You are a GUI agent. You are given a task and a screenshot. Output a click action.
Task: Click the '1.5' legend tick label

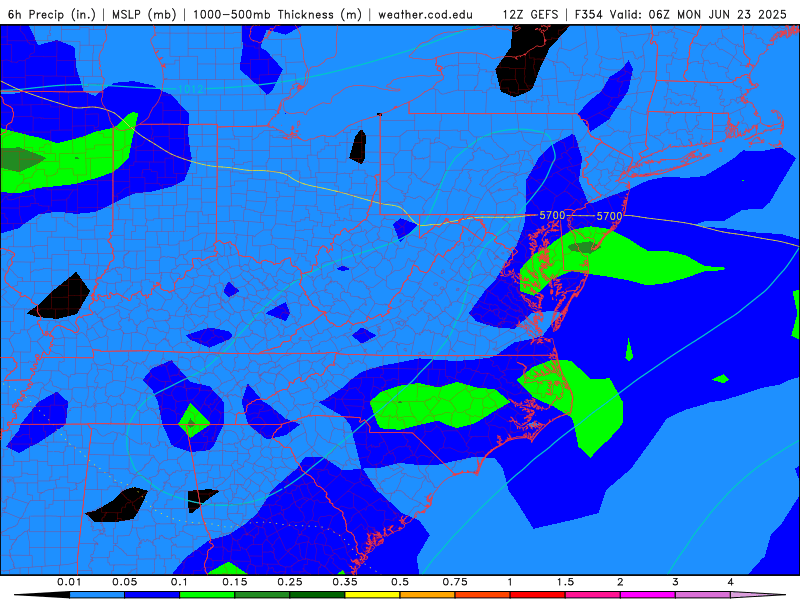[565, 582]
